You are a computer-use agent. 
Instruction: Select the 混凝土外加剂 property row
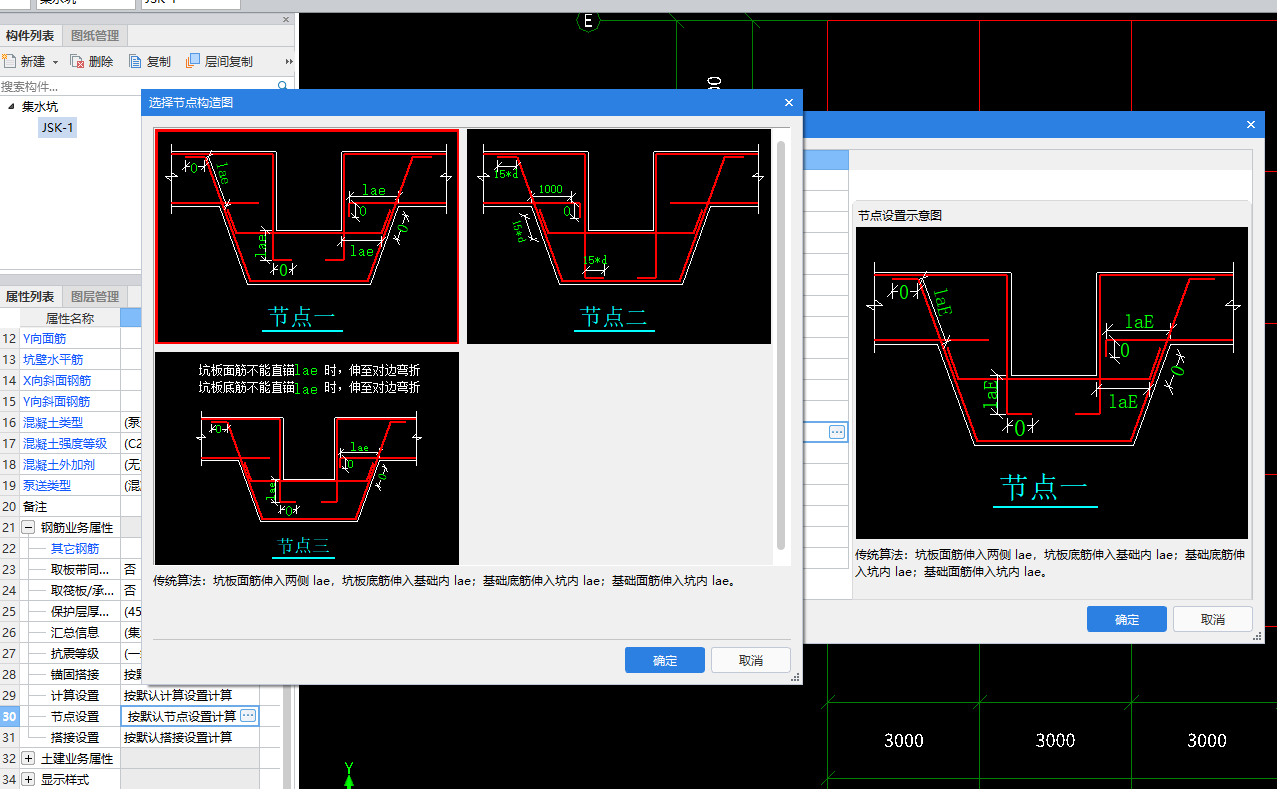[x=71, y=464]
